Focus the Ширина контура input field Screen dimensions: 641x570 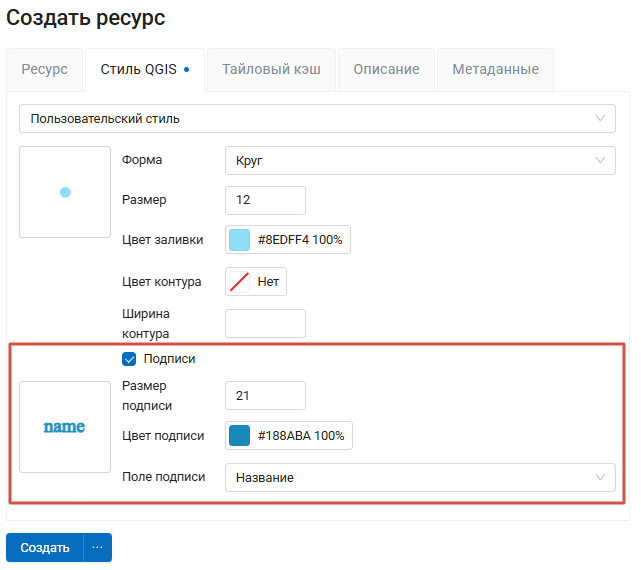pos(265,323)
